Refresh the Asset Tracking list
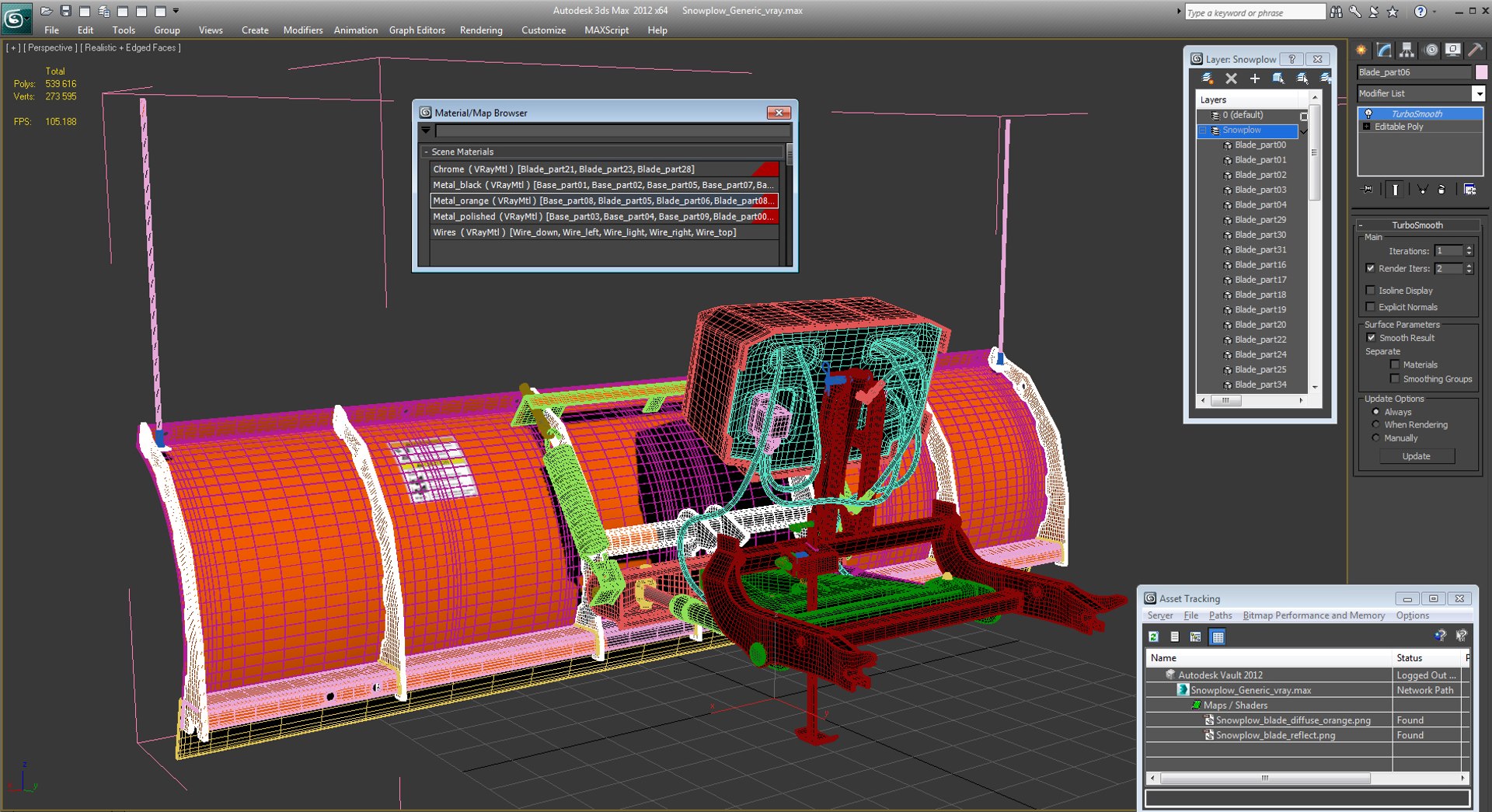The width and height of the screenshot is (1492, 812). point(1154,637)
